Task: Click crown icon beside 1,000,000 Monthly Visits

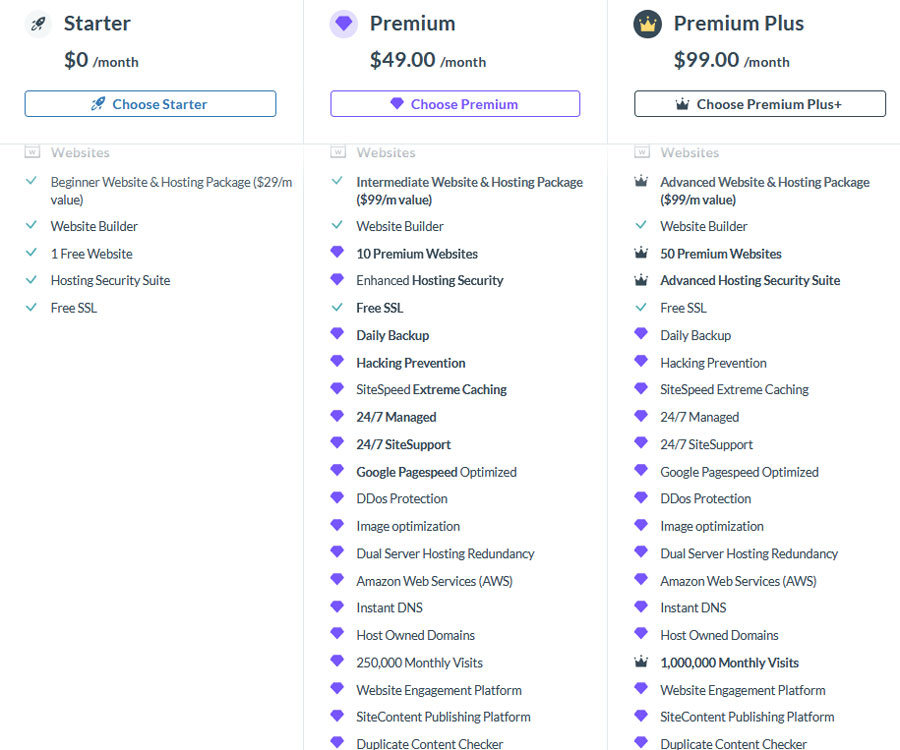Action: (x=641, y=662)
